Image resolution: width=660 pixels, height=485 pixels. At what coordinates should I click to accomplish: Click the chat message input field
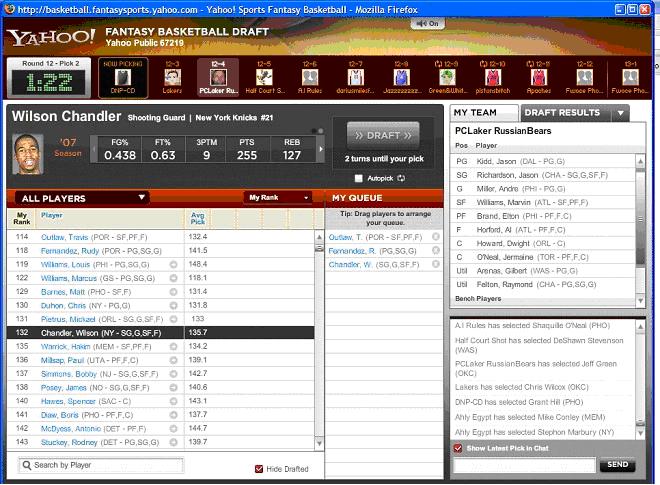[x=524, y=465]
